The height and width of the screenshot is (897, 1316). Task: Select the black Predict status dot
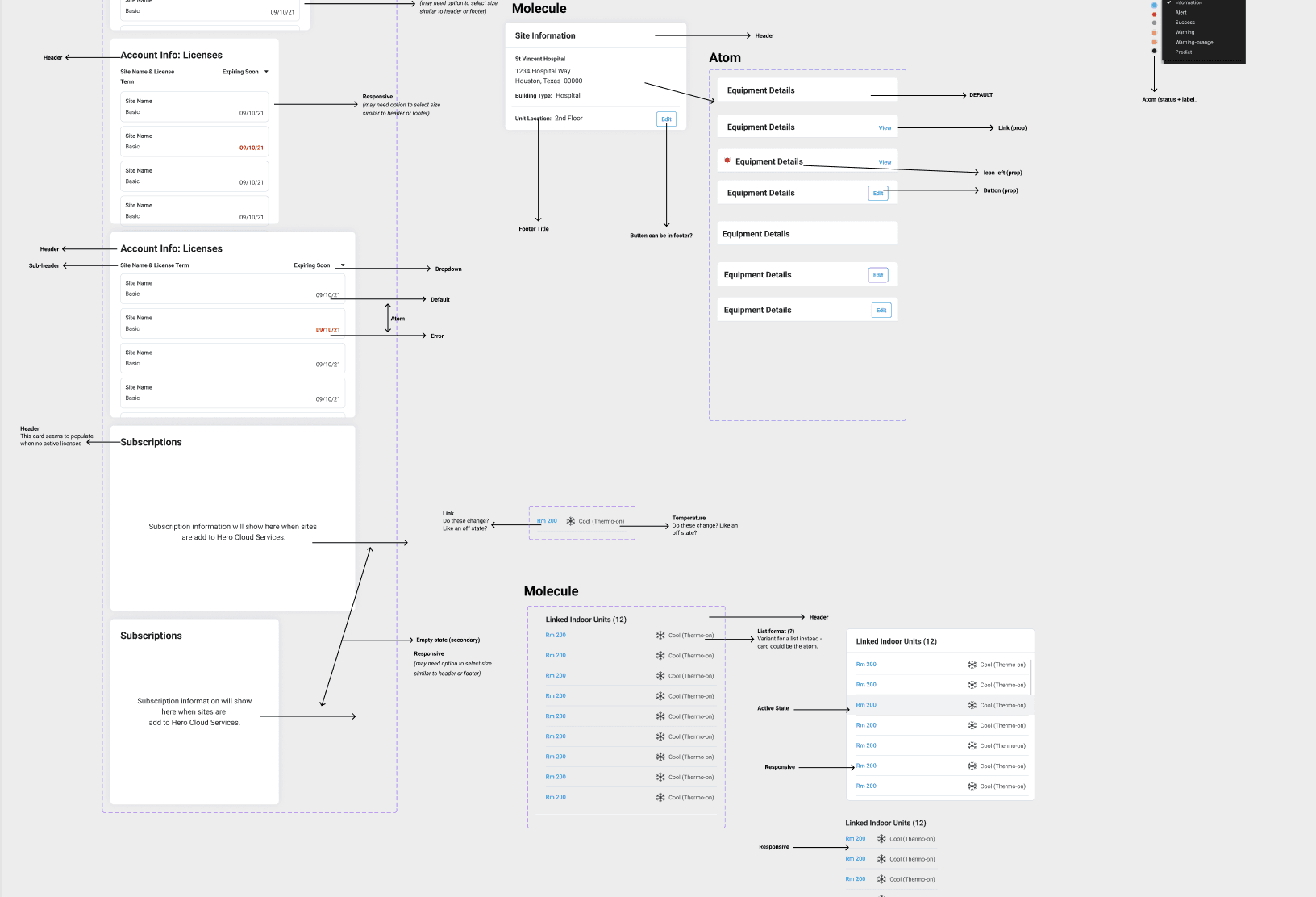(x=1154, y=51)
